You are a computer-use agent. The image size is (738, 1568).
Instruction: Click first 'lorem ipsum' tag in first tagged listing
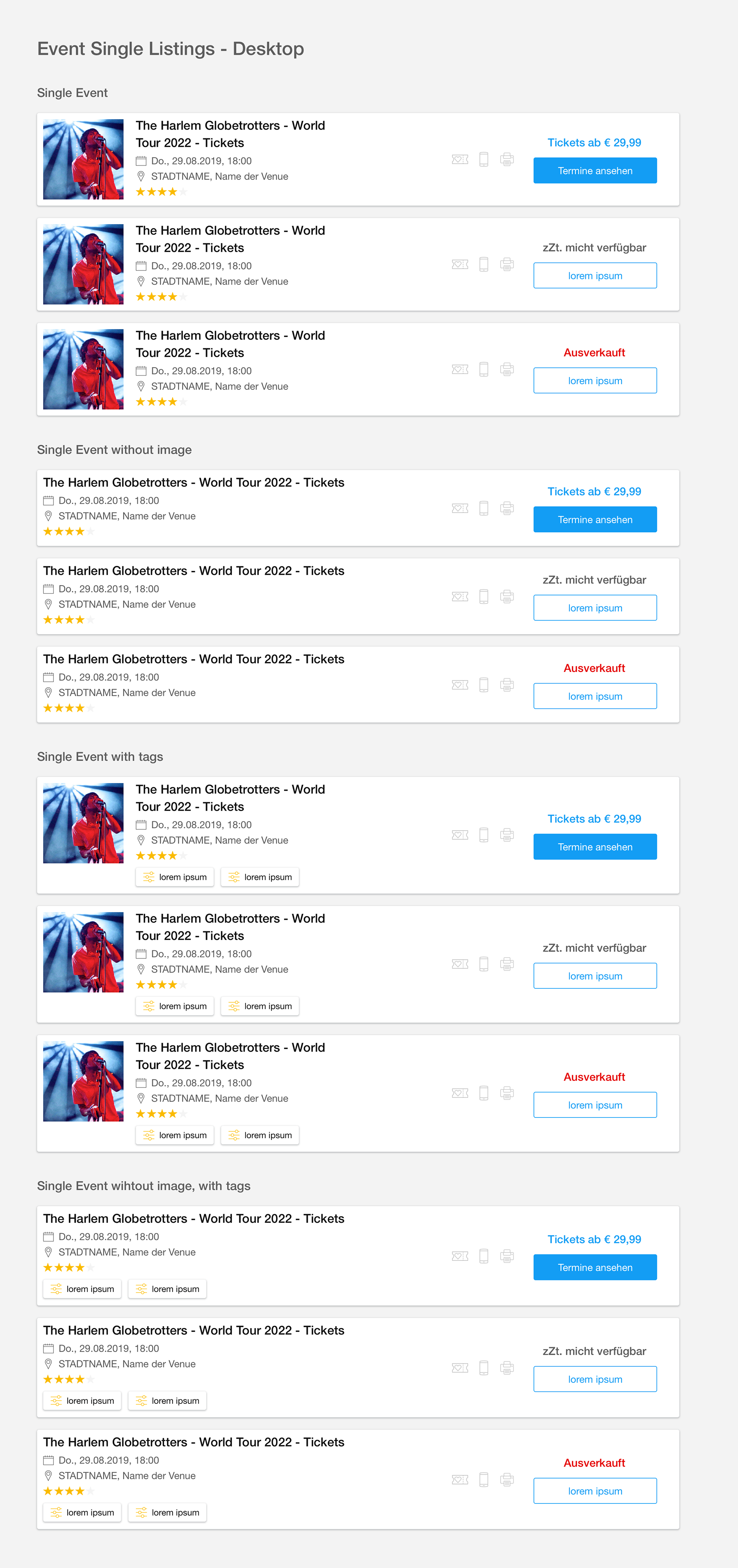click(175, 877)
